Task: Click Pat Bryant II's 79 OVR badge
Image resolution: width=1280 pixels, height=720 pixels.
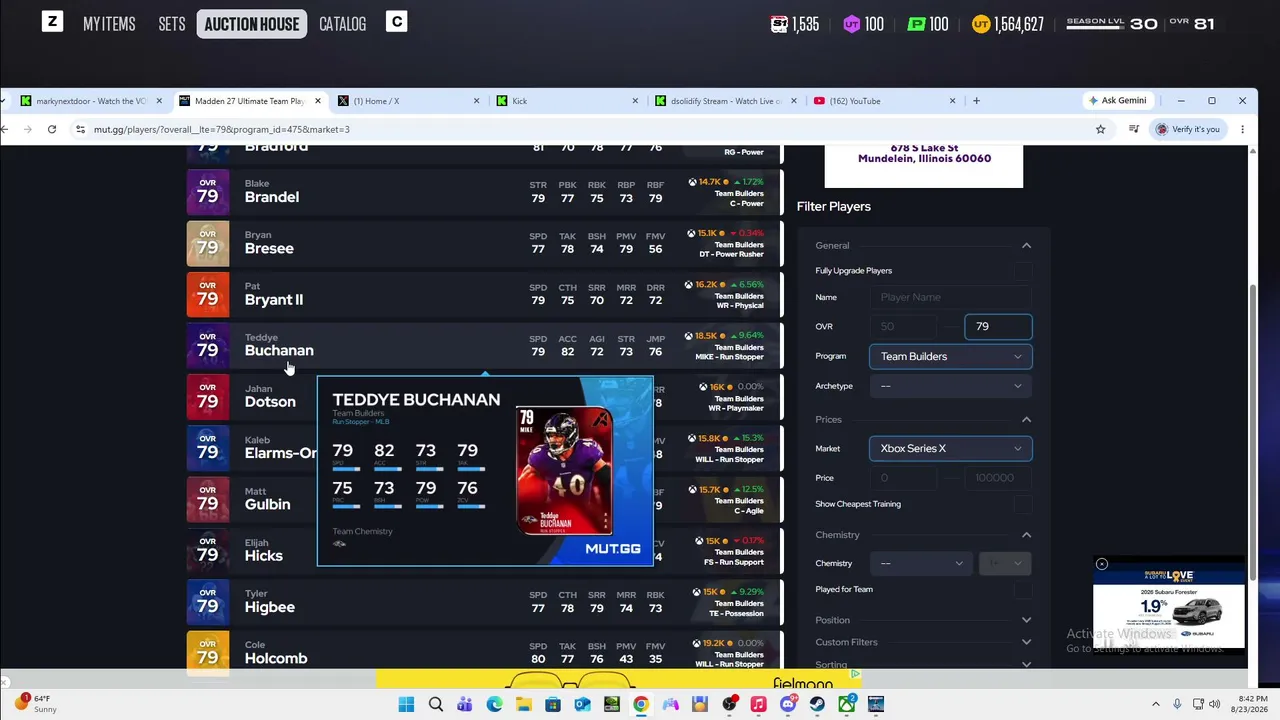Action: (207, 295)
